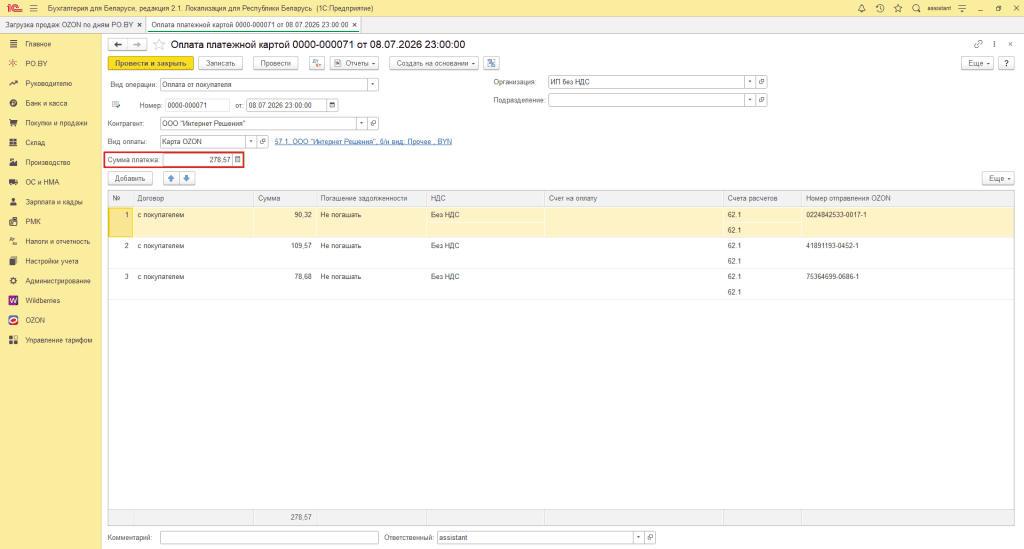Open favorites star in the title bar
Image resolution: width=1024 pixels, height=549 pixels.
click(x=898, y=8)
